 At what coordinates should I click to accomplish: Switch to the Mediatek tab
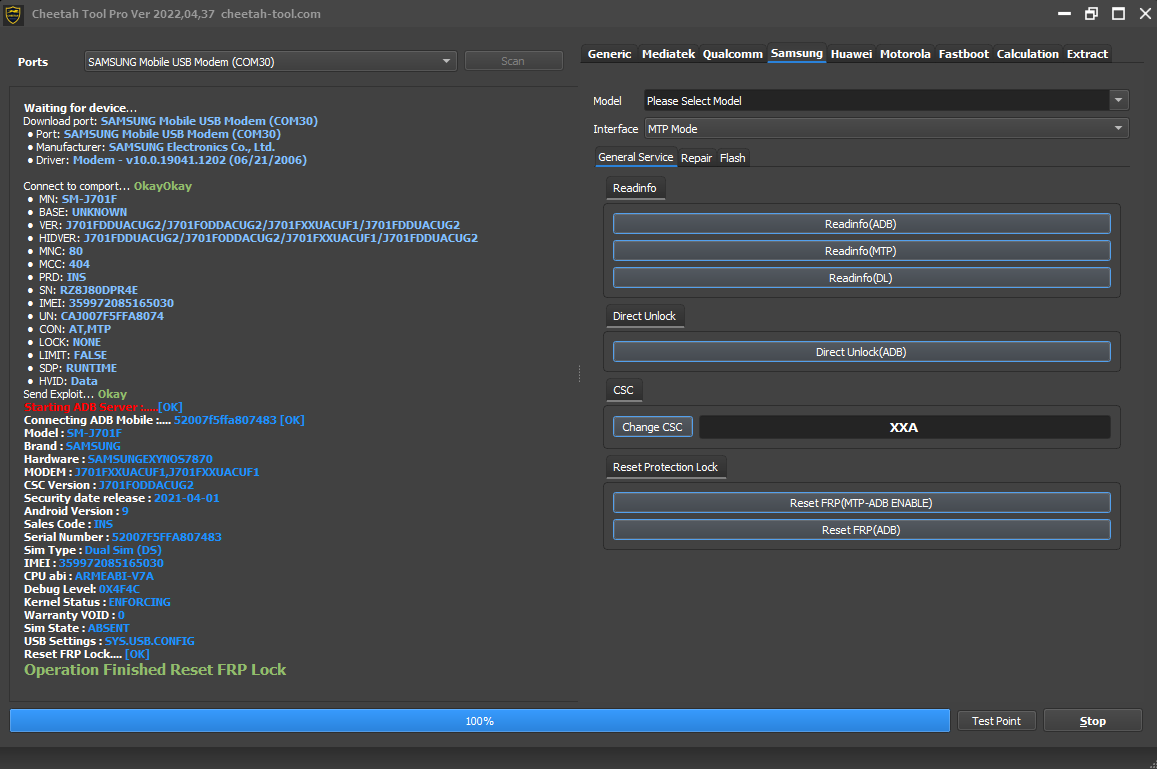(668, 54)
